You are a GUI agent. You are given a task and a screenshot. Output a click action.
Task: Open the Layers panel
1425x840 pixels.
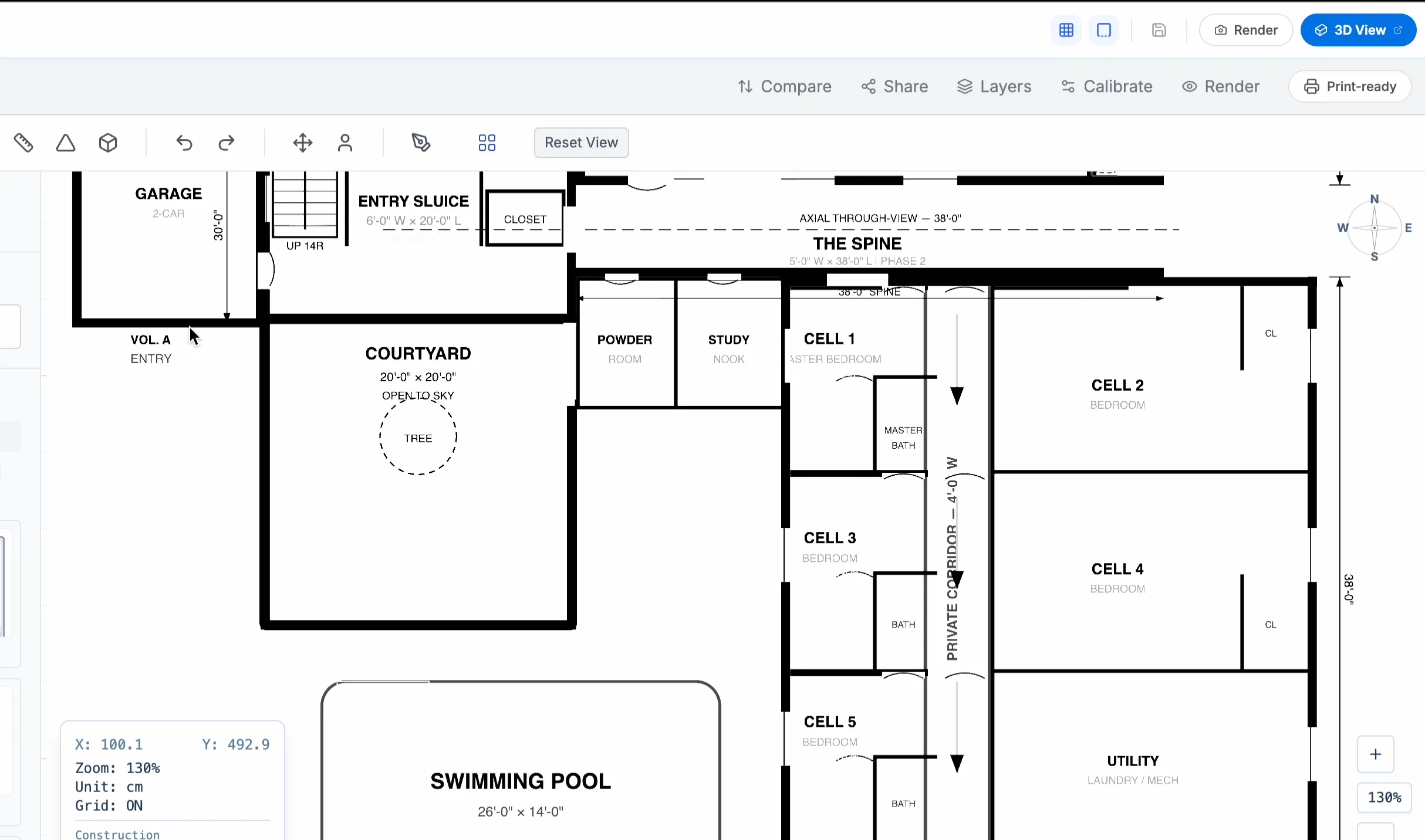coord(994,87)
